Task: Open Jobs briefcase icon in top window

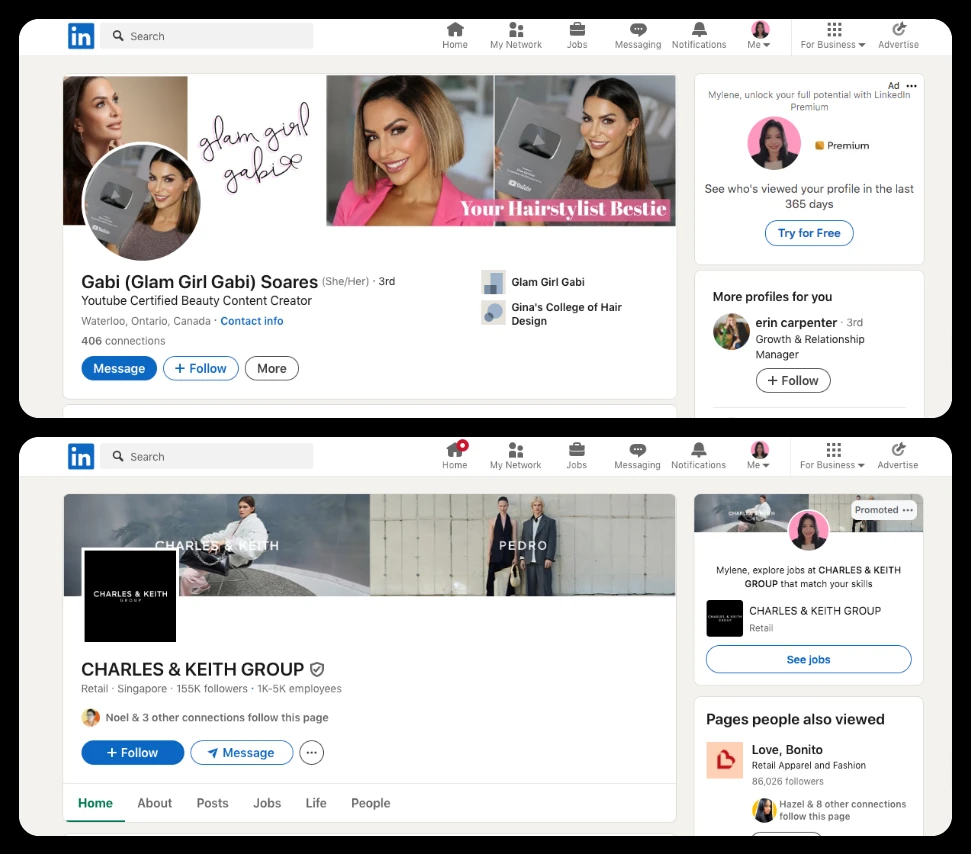Action: (577, 35)
